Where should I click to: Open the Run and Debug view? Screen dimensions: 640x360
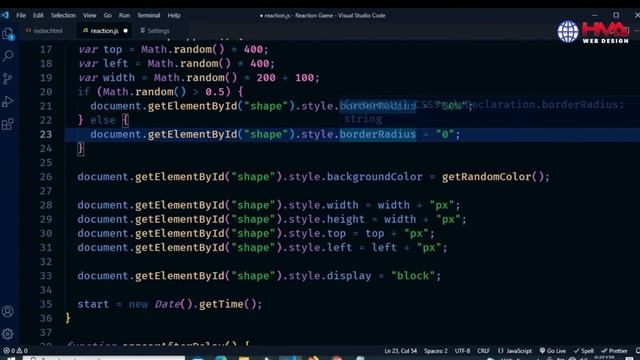coord(8,101)
